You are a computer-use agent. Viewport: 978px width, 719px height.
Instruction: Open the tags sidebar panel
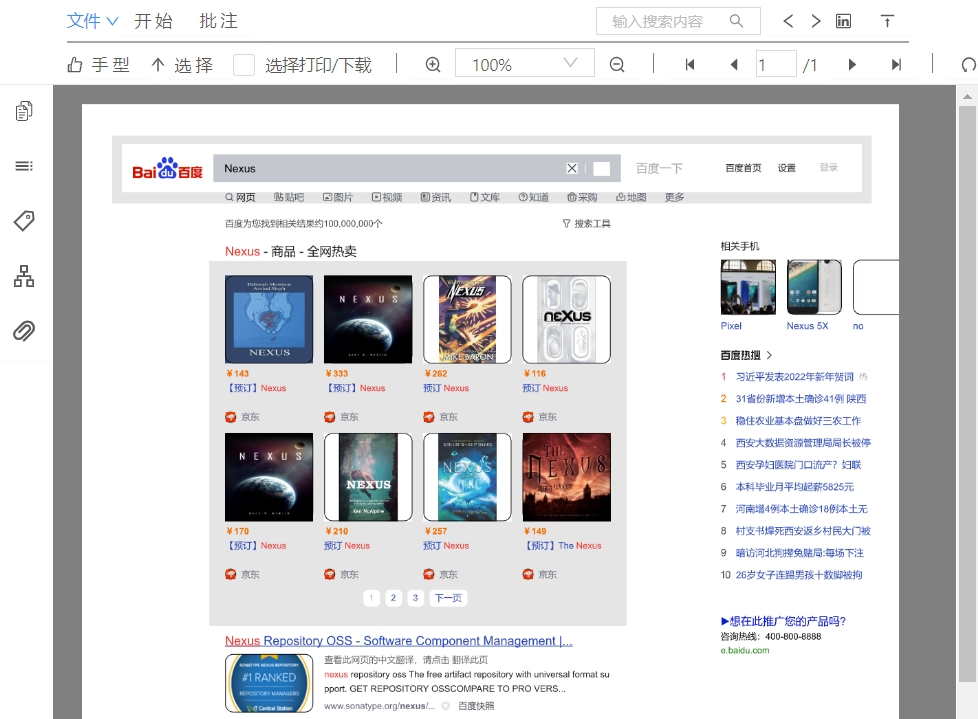(x=24, y=221)
